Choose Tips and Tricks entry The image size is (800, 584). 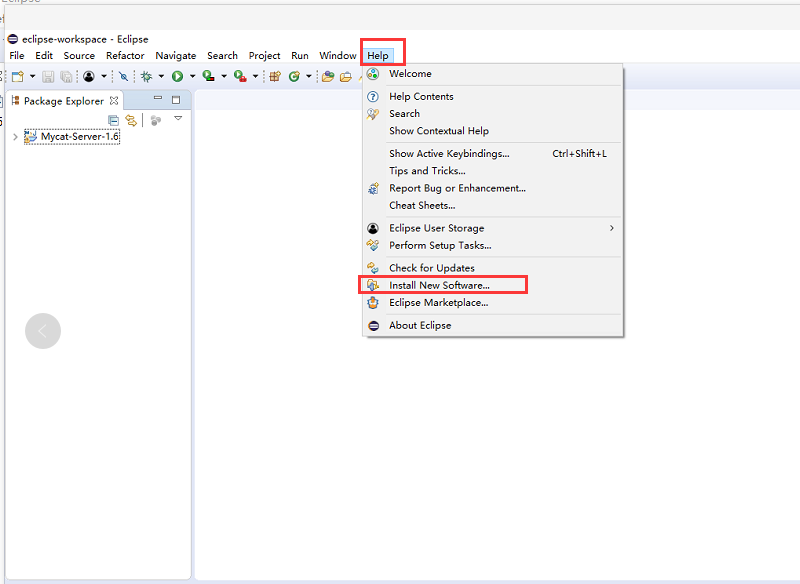point(493,171)
